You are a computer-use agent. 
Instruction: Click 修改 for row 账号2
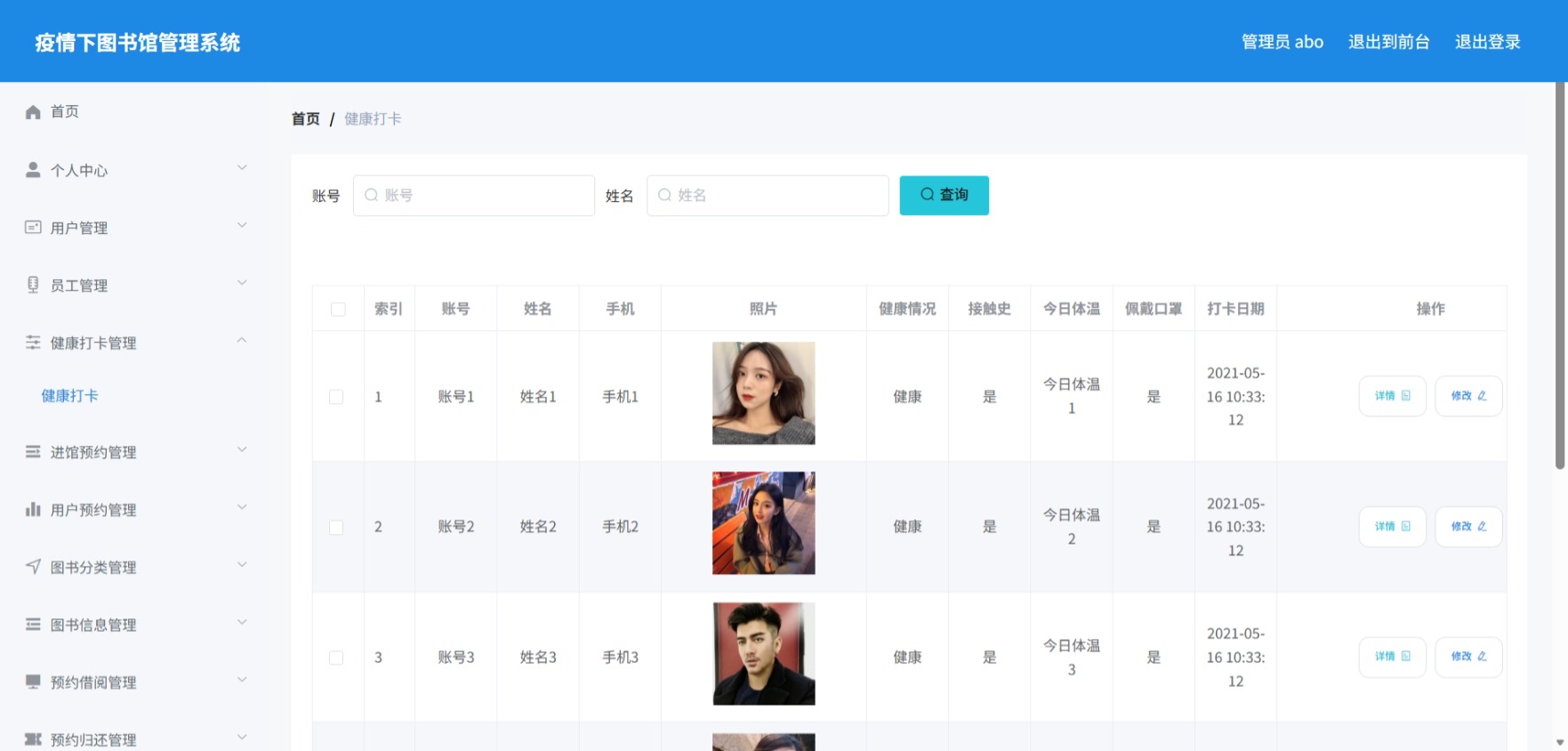point(1469,527)
